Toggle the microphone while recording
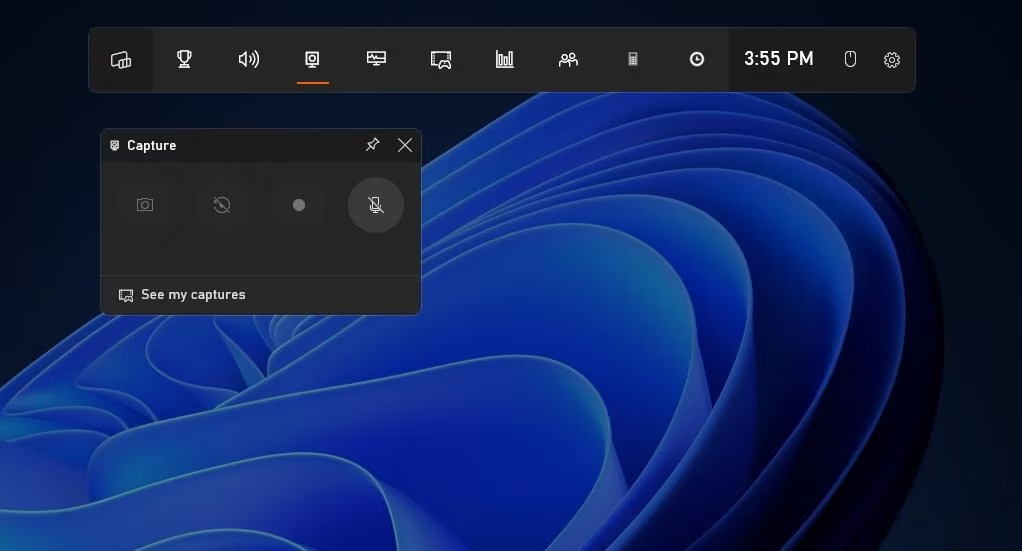1022x551 pixels. [375, 205]
